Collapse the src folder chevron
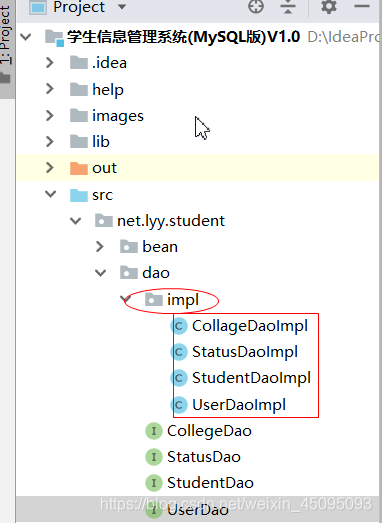Image resolution: width=382 pixels, height=523 pixels. click(51, 194)
